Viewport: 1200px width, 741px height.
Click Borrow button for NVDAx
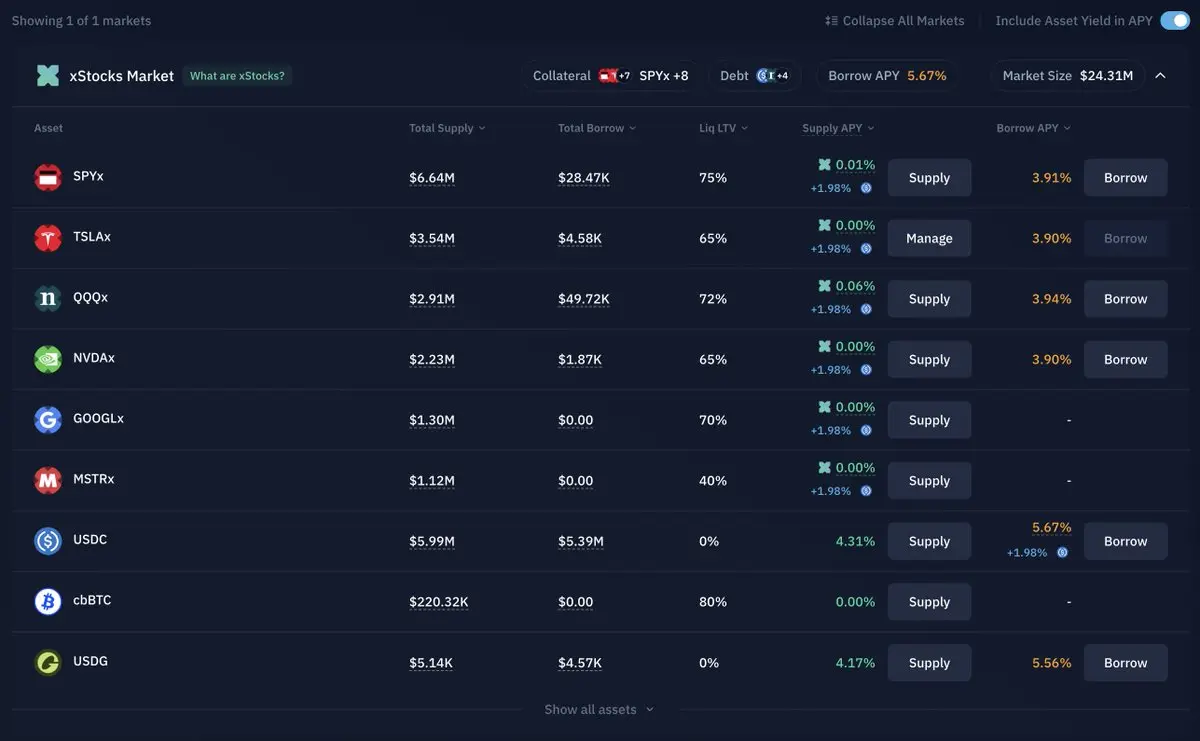coord(1125,359)
